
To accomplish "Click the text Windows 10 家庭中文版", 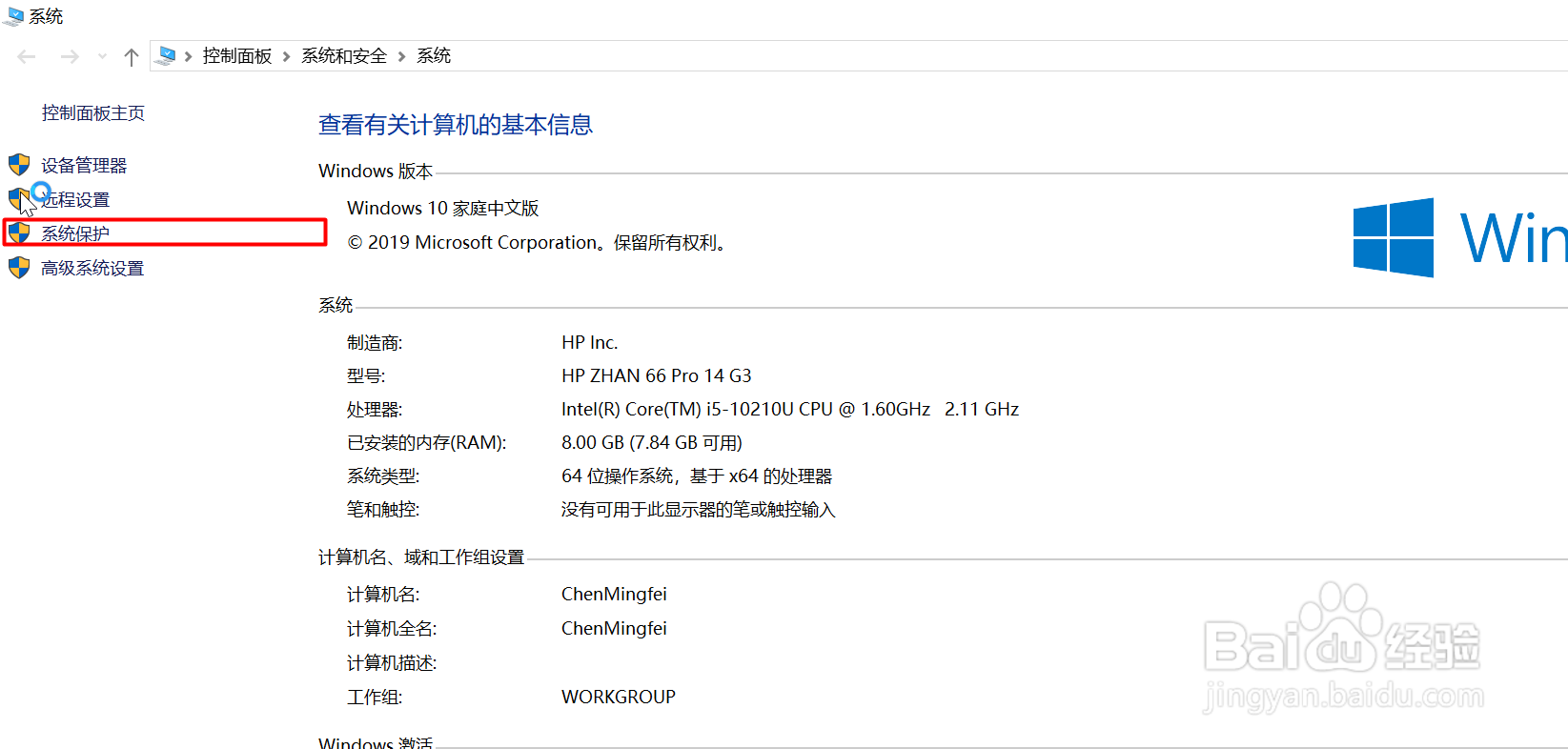I will click(443, 208).
